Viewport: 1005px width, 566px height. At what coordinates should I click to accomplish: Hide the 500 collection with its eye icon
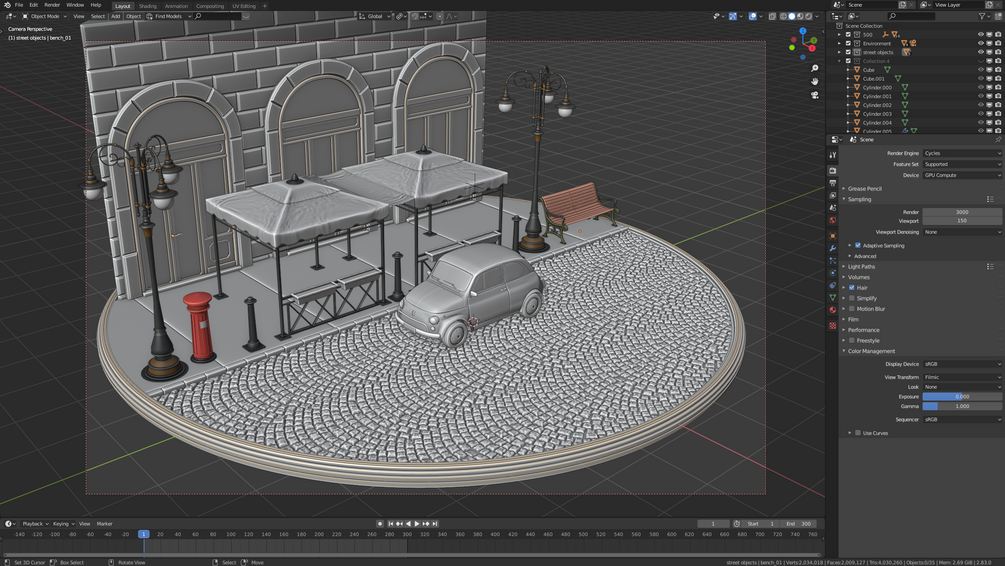pos(981,35)
